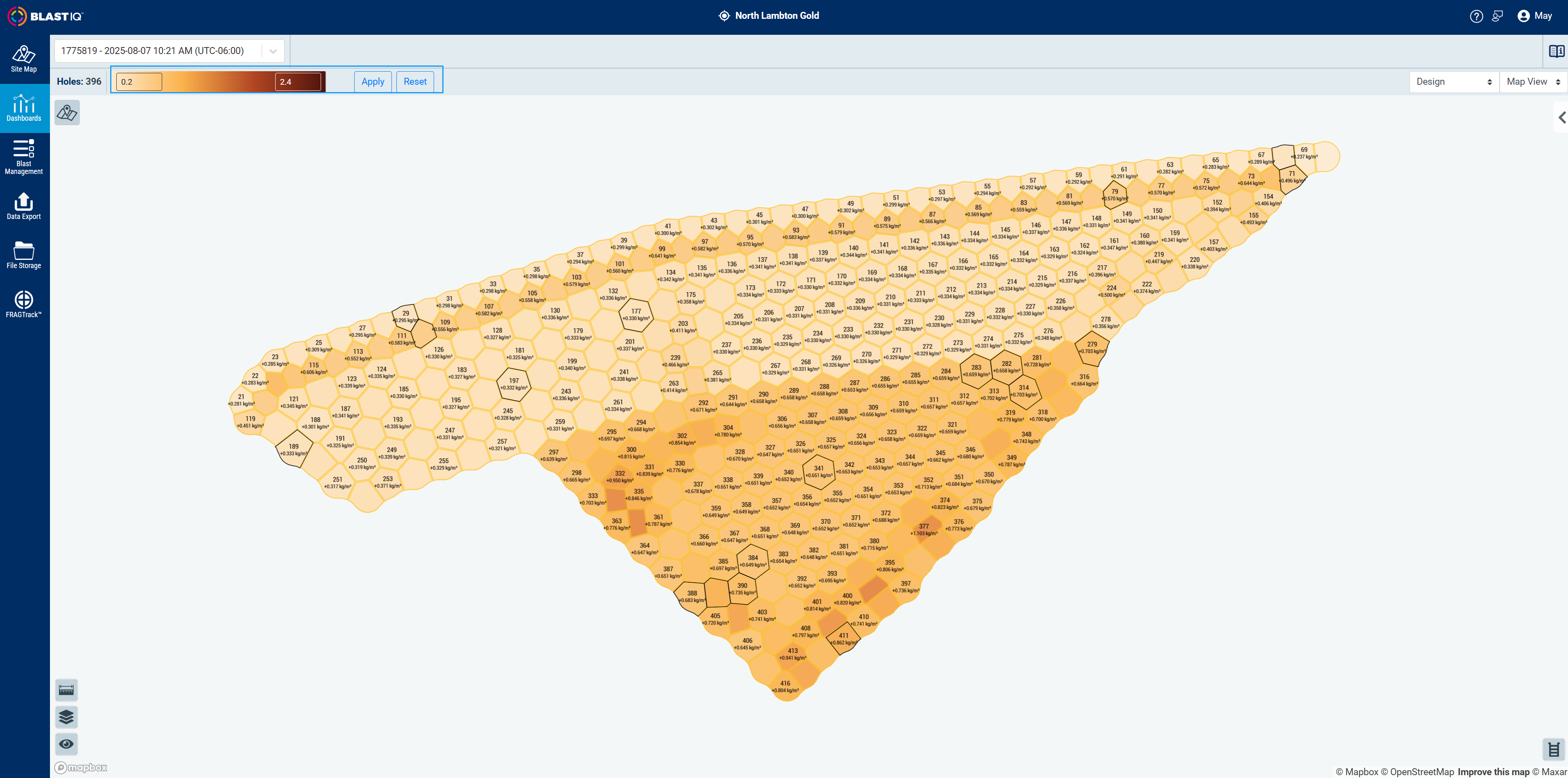Open the Map View dropdown
This screenshot has height=778, width=1568.
(x=1533, y=81)
